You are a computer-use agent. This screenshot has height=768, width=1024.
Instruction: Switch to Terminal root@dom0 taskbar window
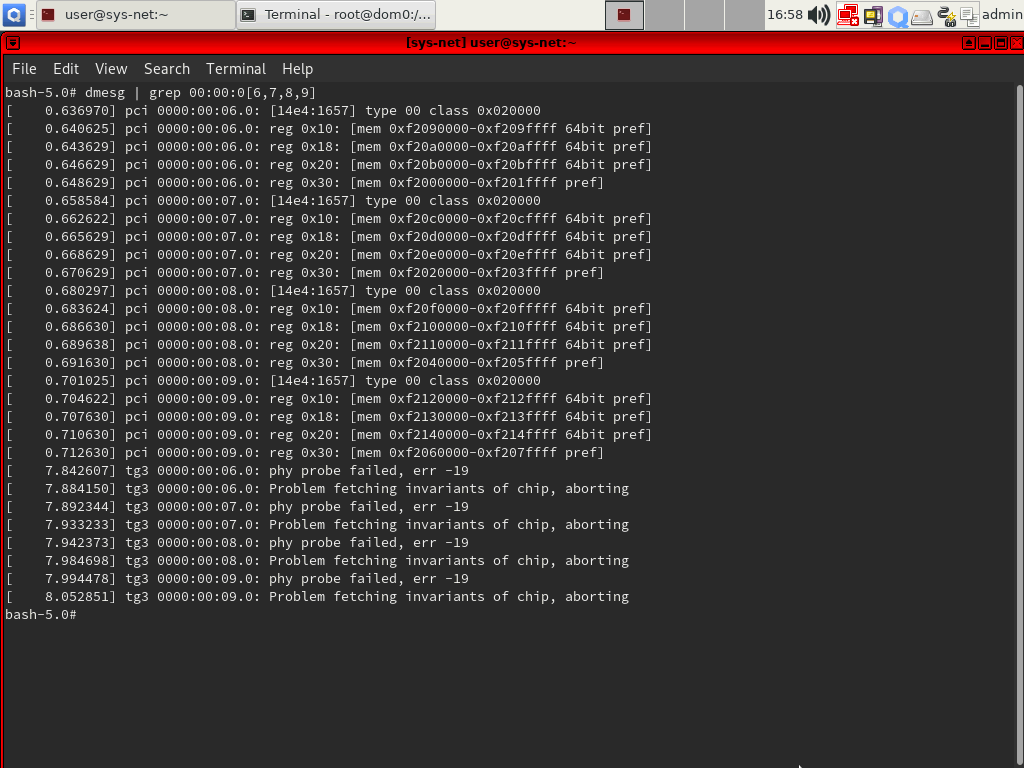point(336,14)
